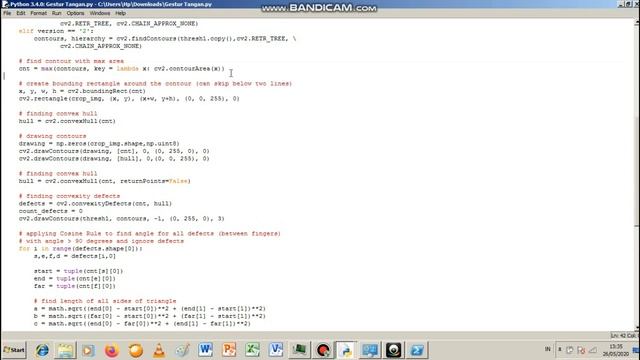This screenshot has width=640, height=360.
Task: Click the 'defects = cv2.convexityDefects' line
Action: point(95,204)
